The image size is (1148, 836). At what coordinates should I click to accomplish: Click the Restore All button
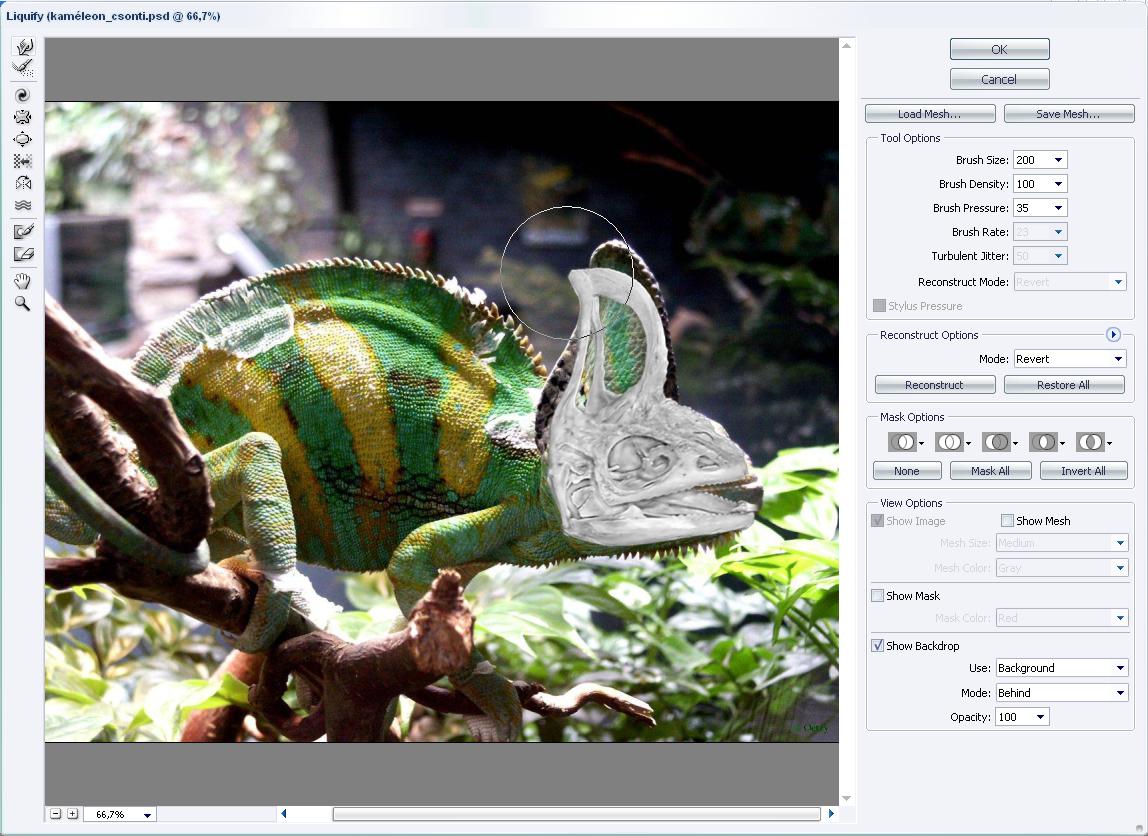(1064, 385)
